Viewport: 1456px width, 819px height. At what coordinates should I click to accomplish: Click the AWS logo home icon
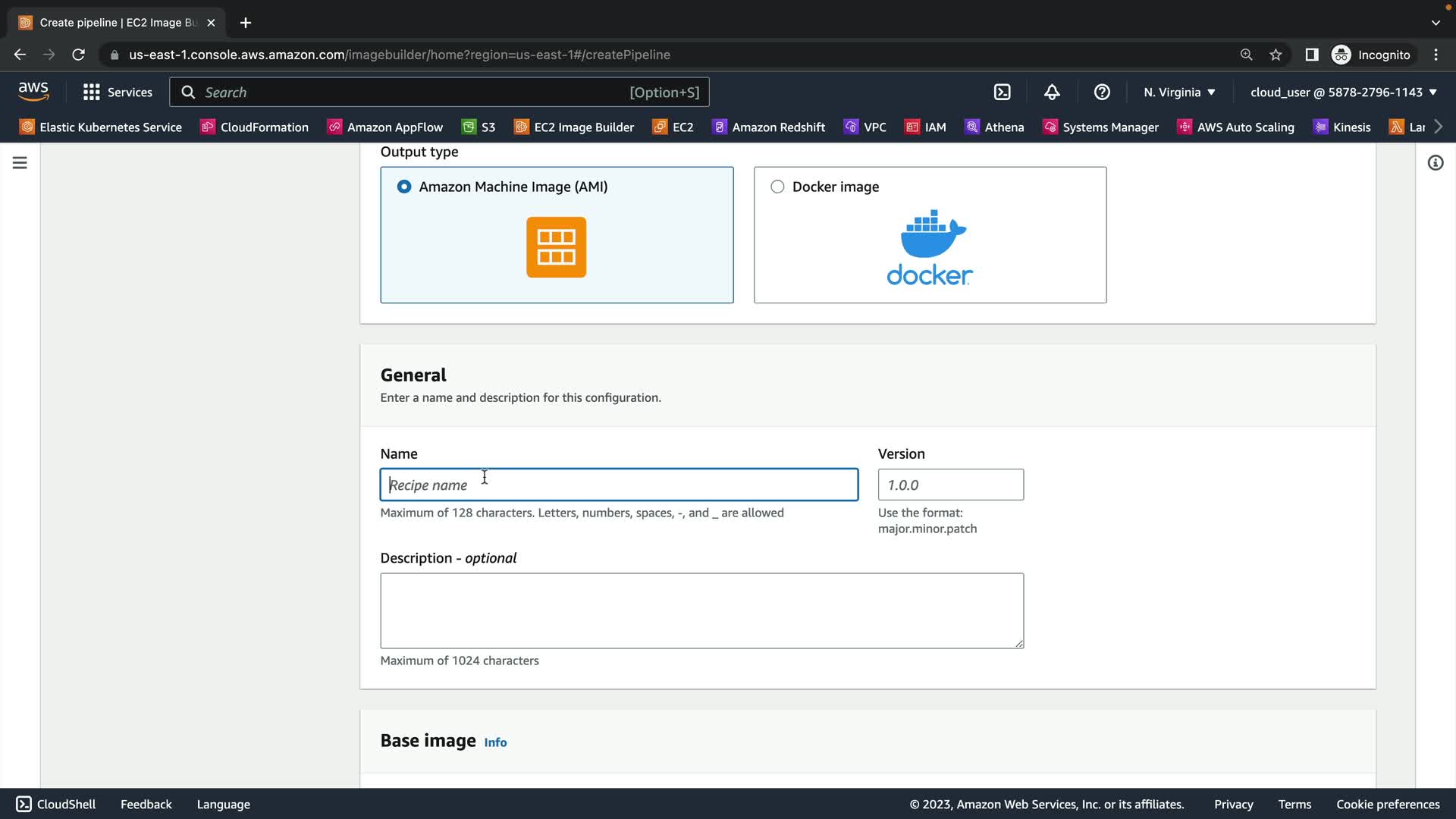[33, 92]
